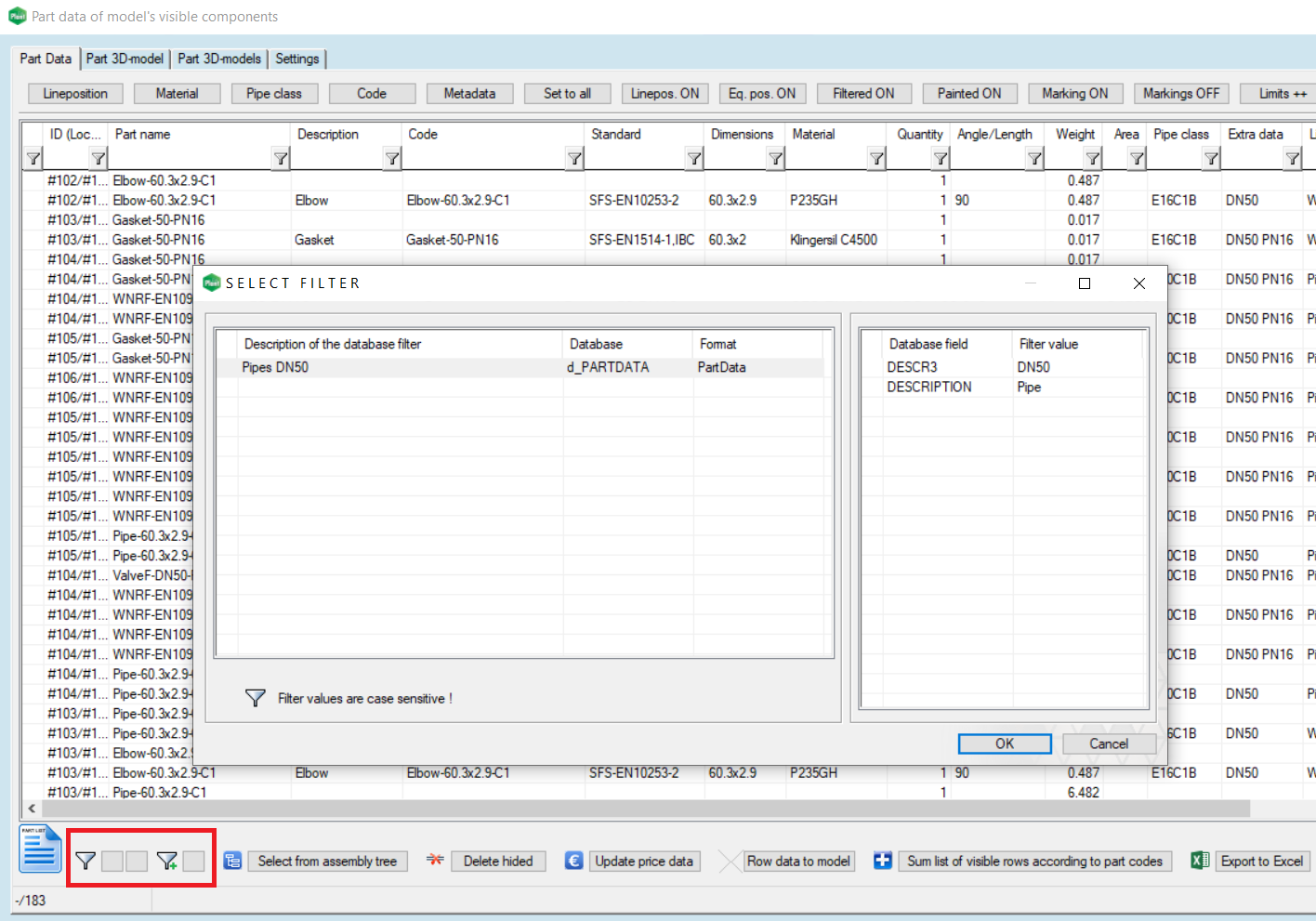Click the blue plus sum icon

(883, 861)
